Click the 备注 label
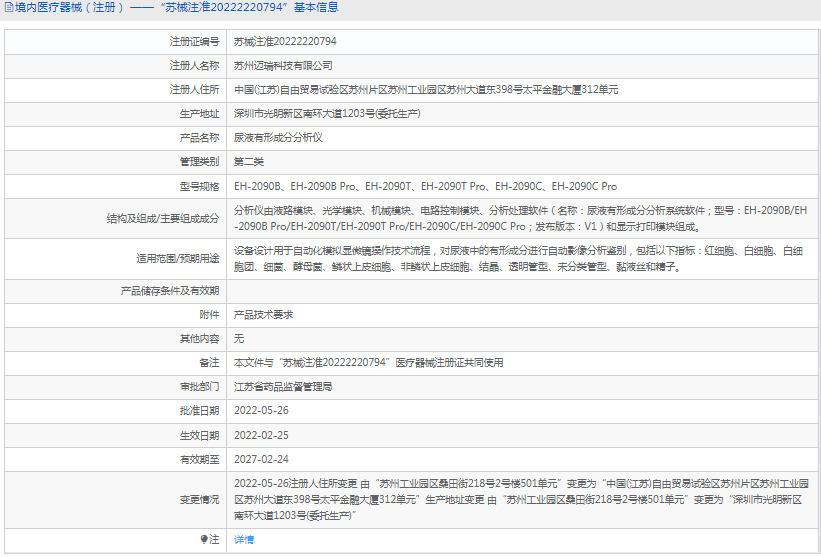821x557 pixels. (x=209, y=363)
